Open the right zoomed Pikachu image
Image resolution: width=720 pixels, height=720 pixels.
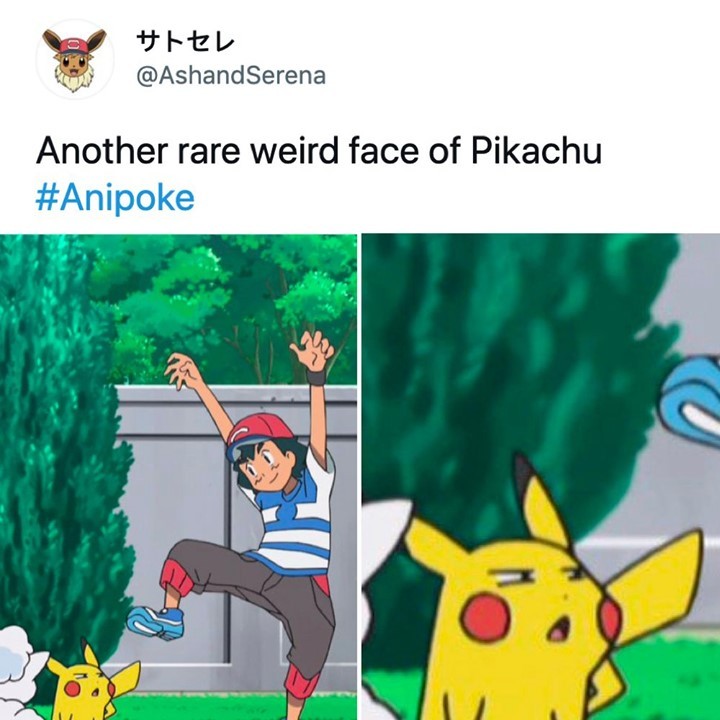click(x=541, y=477)
